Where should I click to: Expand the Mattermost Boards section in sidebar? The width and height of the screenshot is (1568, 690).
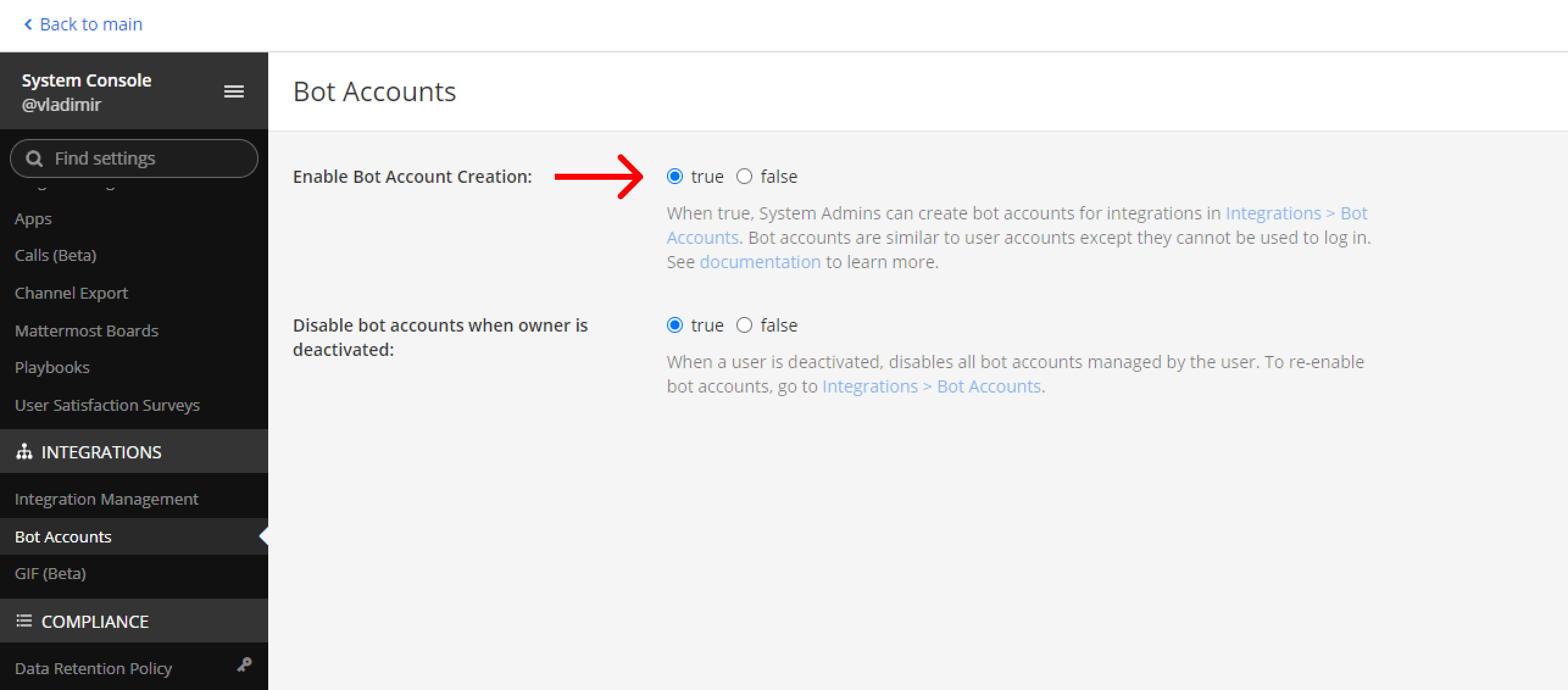pos(86,330)
